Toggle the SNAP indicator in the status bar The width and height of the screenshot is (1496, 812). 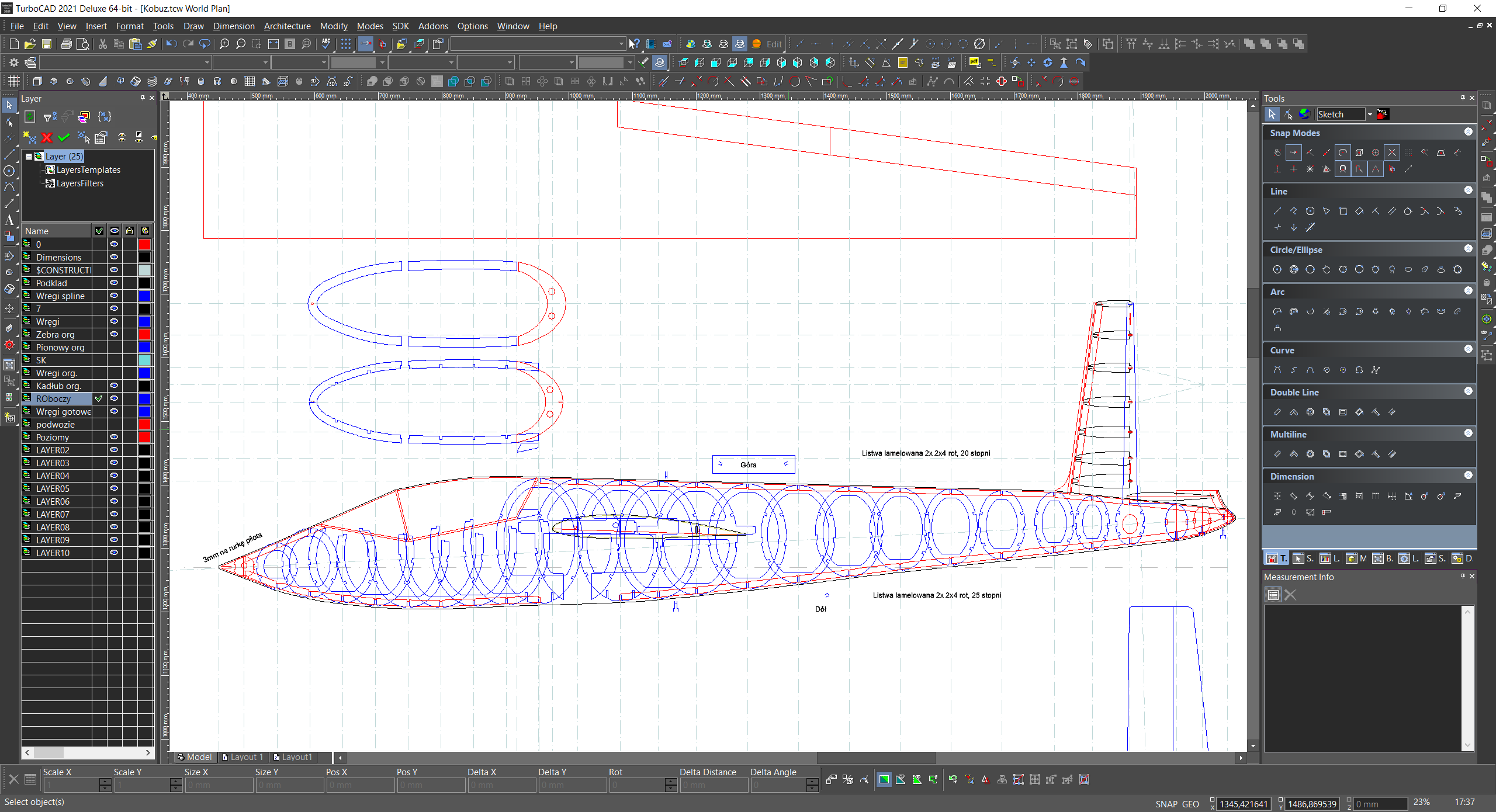pos(1166,804)
